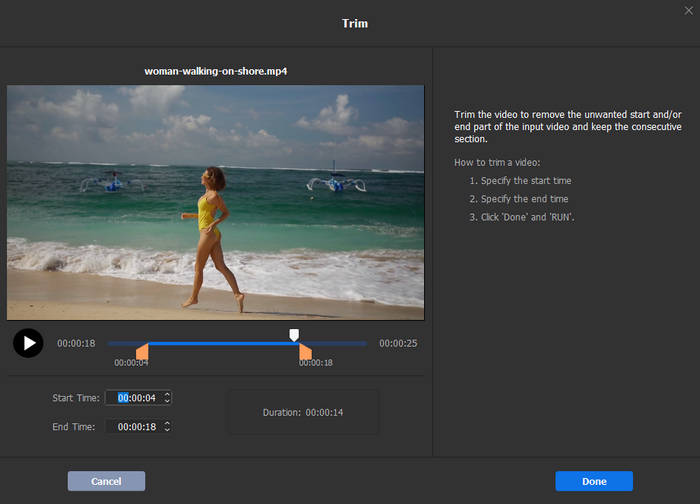Increase End Time with up arrow
The image size is (700, 504).
tap(167, 424)
